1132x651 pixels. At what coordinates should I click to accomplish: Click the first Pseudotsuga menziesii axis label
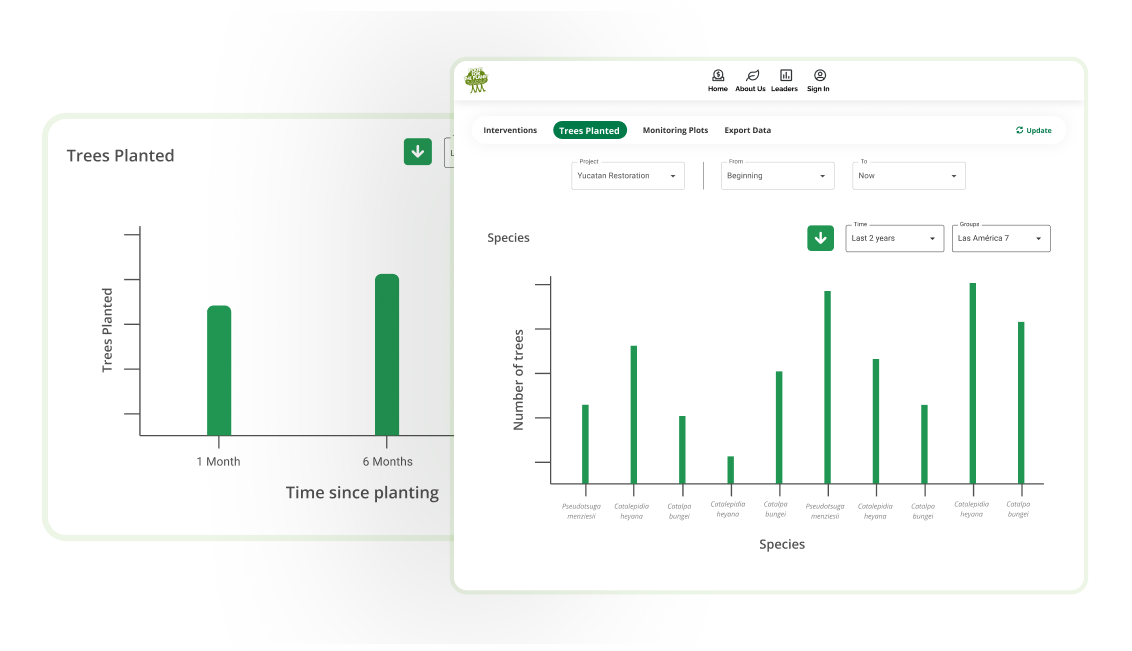click(581, 511)
